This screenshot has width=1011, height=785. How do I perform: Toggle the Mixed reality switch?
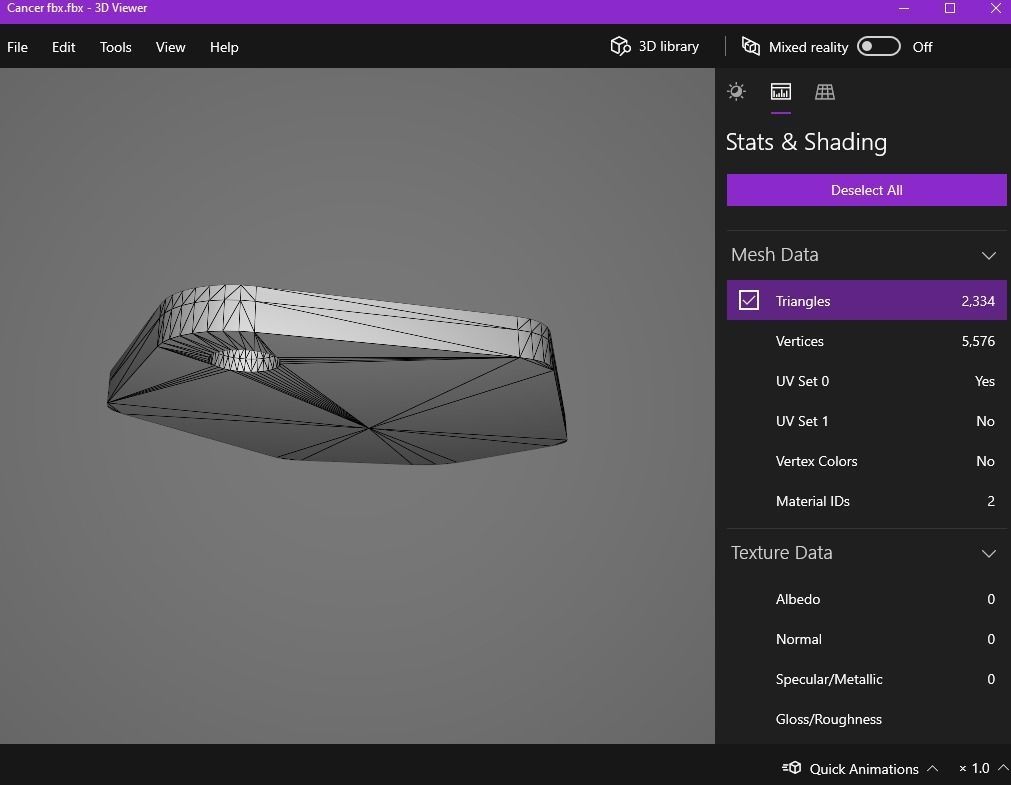(878, 46)
